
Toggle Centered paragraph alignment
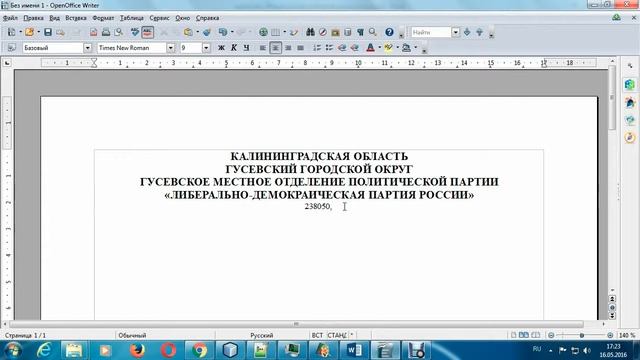coord(276,48)
